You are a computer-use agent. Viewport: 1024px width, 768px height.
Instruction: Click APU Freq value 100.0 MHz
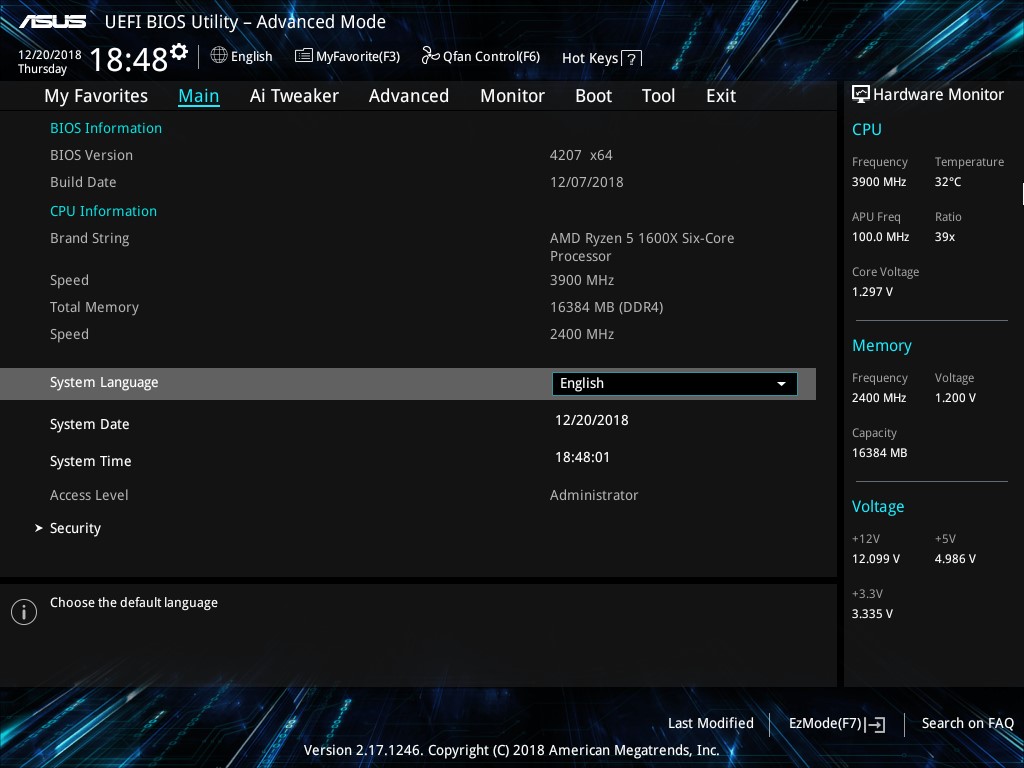pyautogui.click(x=880, y=236)
